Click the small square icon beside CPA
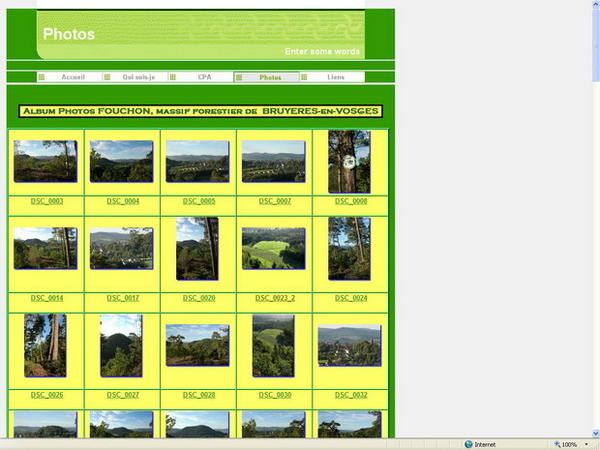The height and width of the screenshot is (450, 600). click(173, 77)
